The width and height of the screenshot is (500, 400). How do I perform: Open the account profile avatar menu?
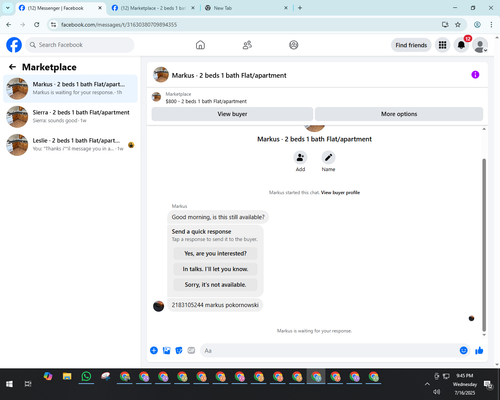click(x=480, y=45)
